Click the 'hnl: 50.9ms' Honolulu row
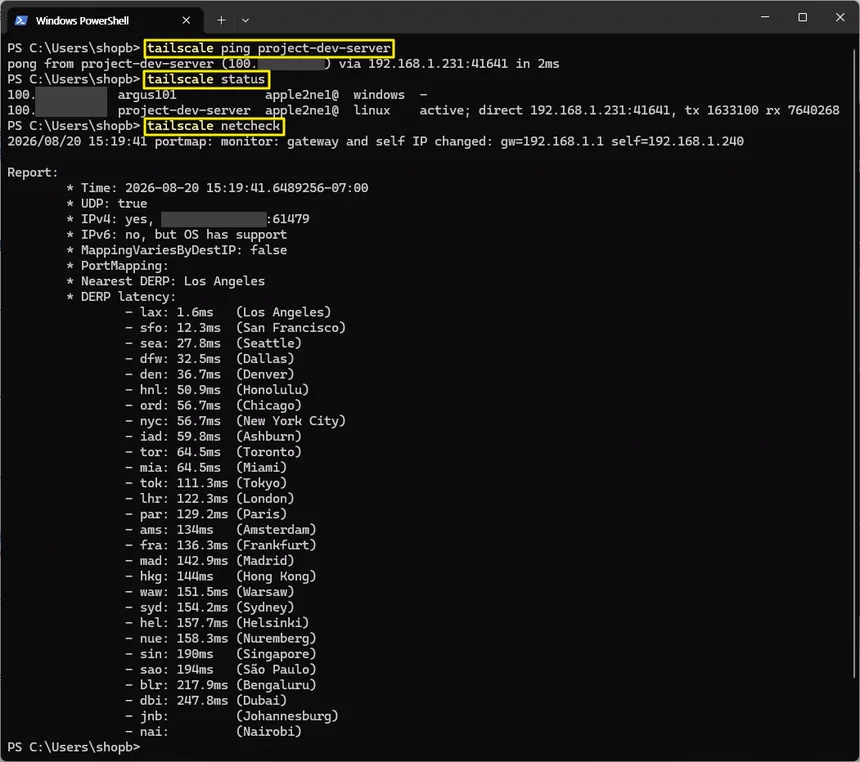This screenshot has height=762, width=860. click(x=217, y=390)
